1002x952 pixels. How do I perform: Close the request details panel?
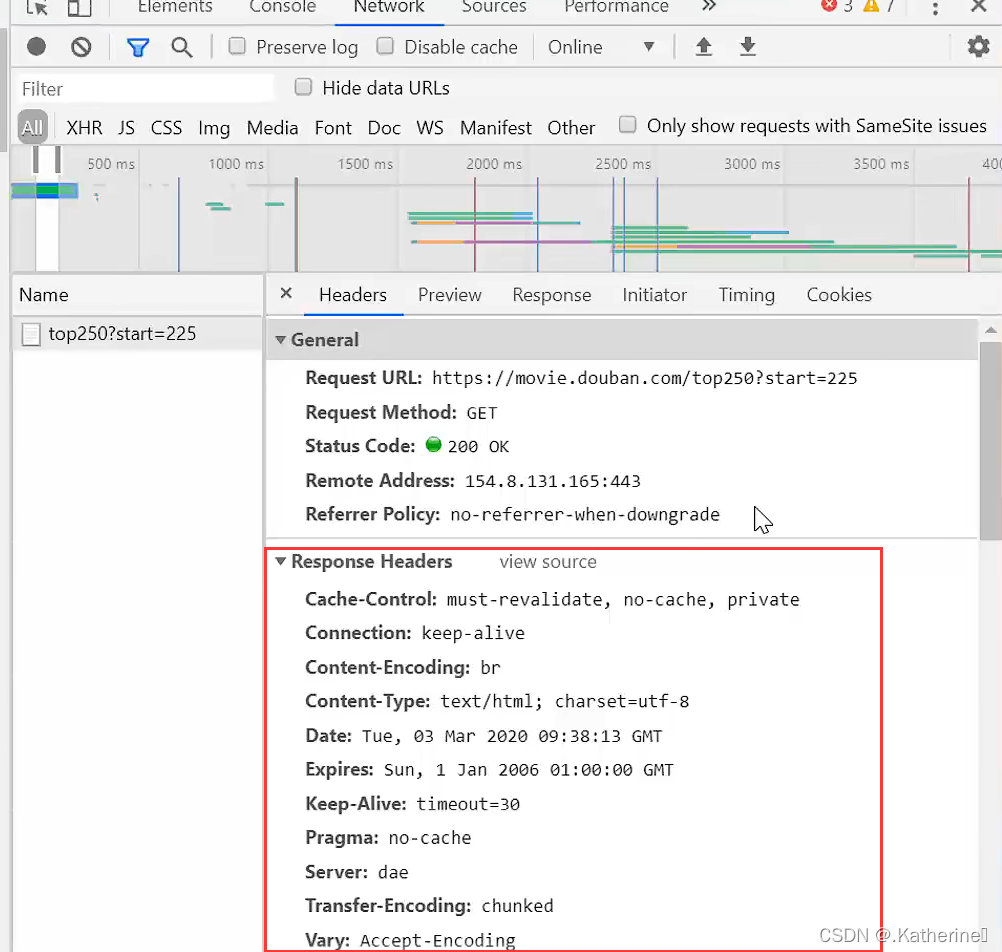(286, 293)
